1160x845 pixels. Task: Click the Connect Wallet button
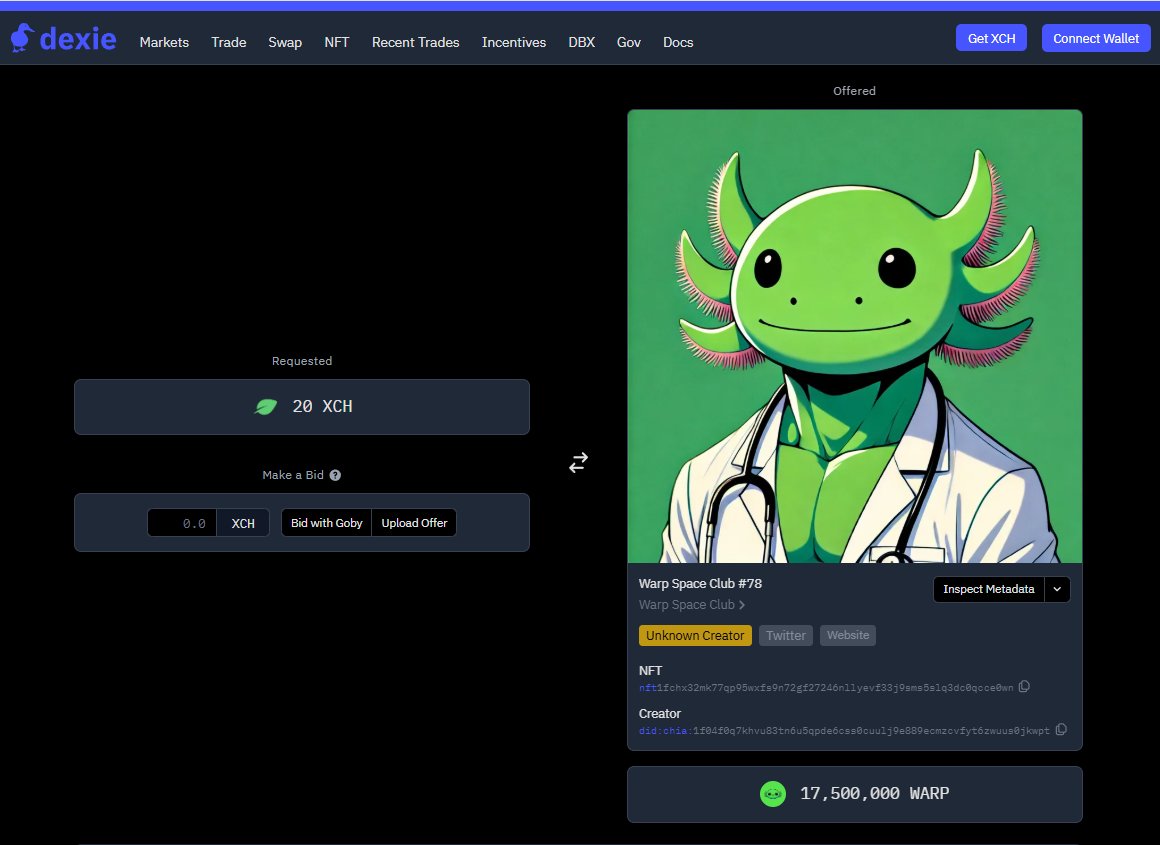pyautogui.click(x=1096, y=38)
